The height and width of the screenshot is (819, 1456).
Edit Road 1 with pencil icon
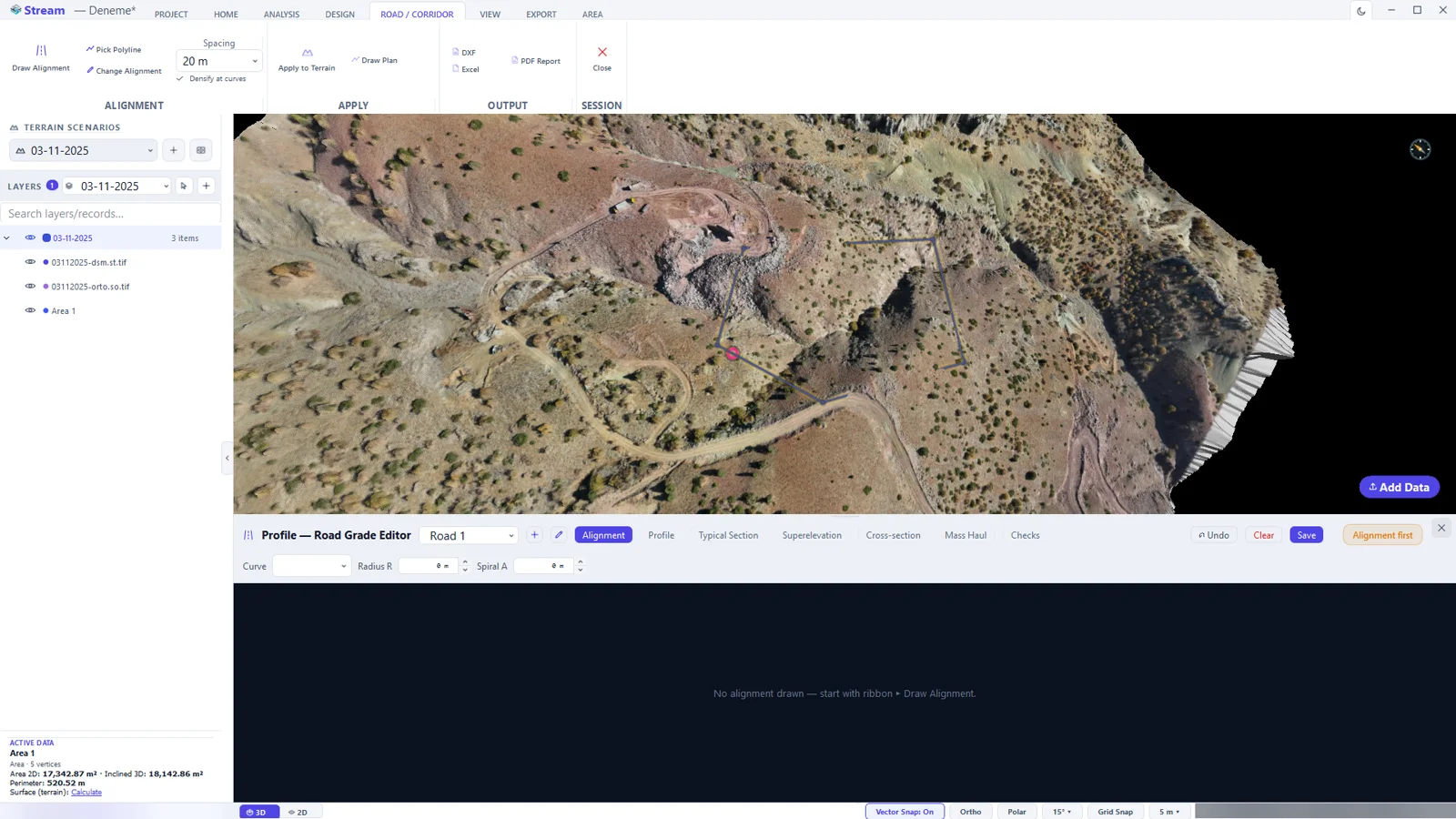click(559, 535)
